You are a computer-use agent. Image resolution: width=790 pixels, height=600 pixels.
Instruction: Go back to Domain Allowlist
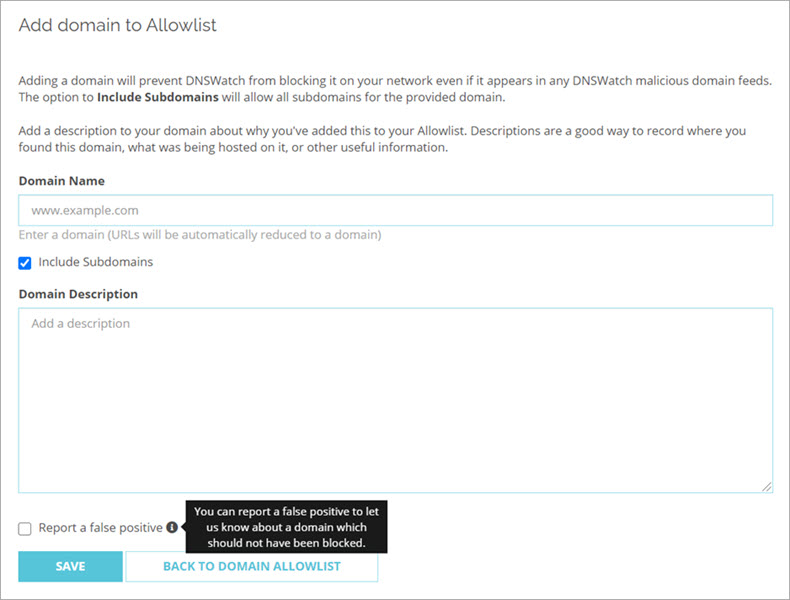[x=251, y=566]
